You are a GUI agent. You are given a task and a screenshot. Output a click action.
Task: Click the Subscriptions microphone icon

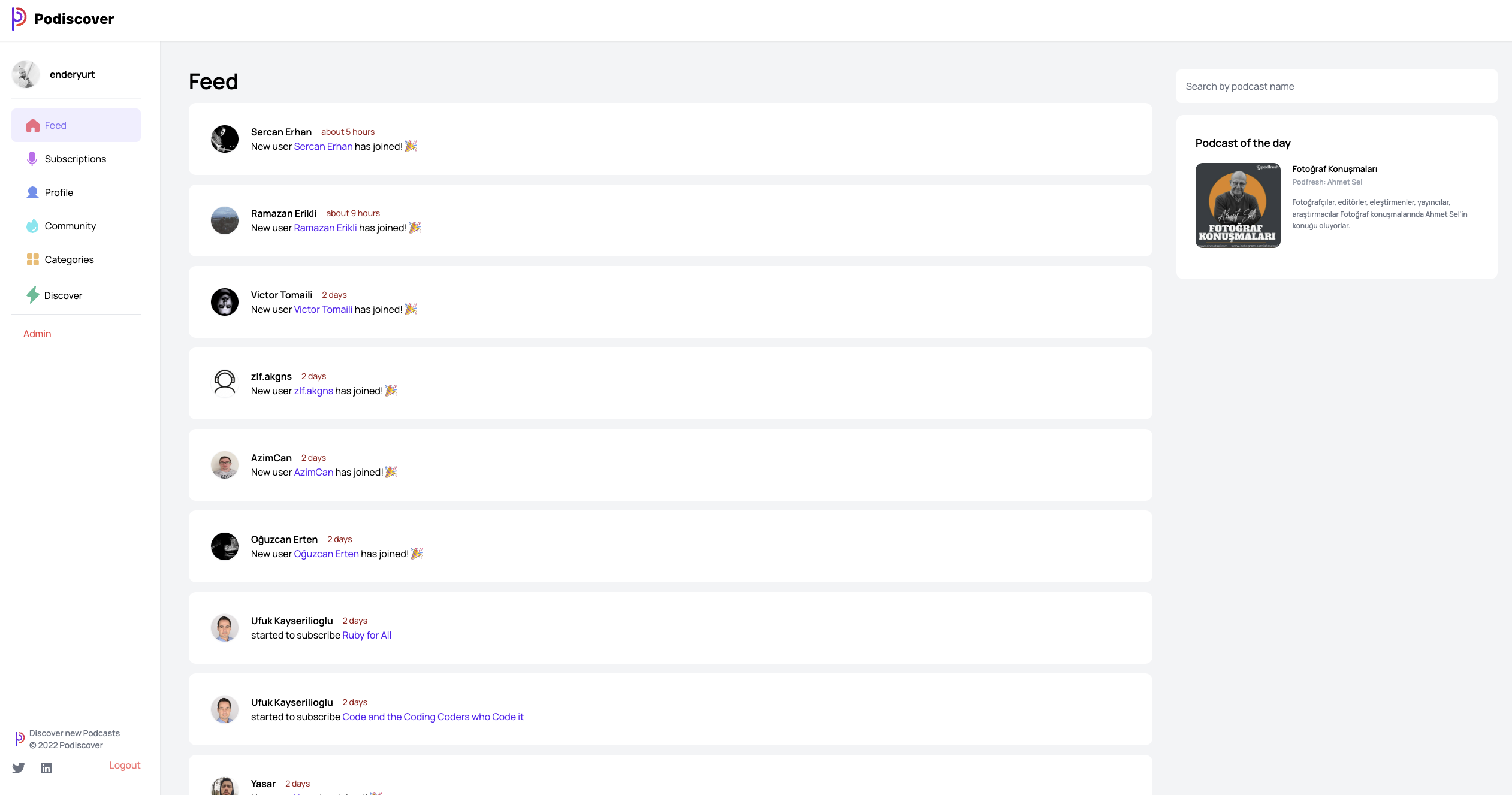[x=32, y=159]
